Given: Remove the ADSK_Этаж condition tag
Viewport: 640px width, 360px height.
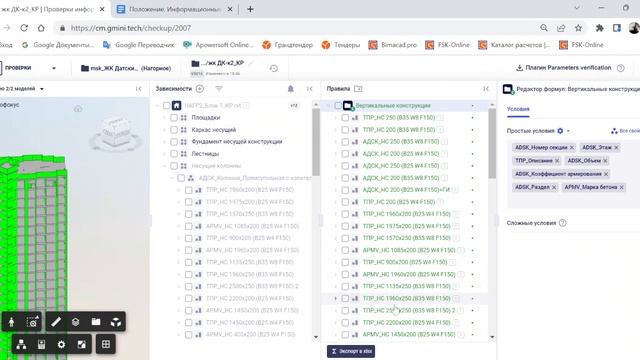Looking at the screenshot, I should (x=616, y=147).
